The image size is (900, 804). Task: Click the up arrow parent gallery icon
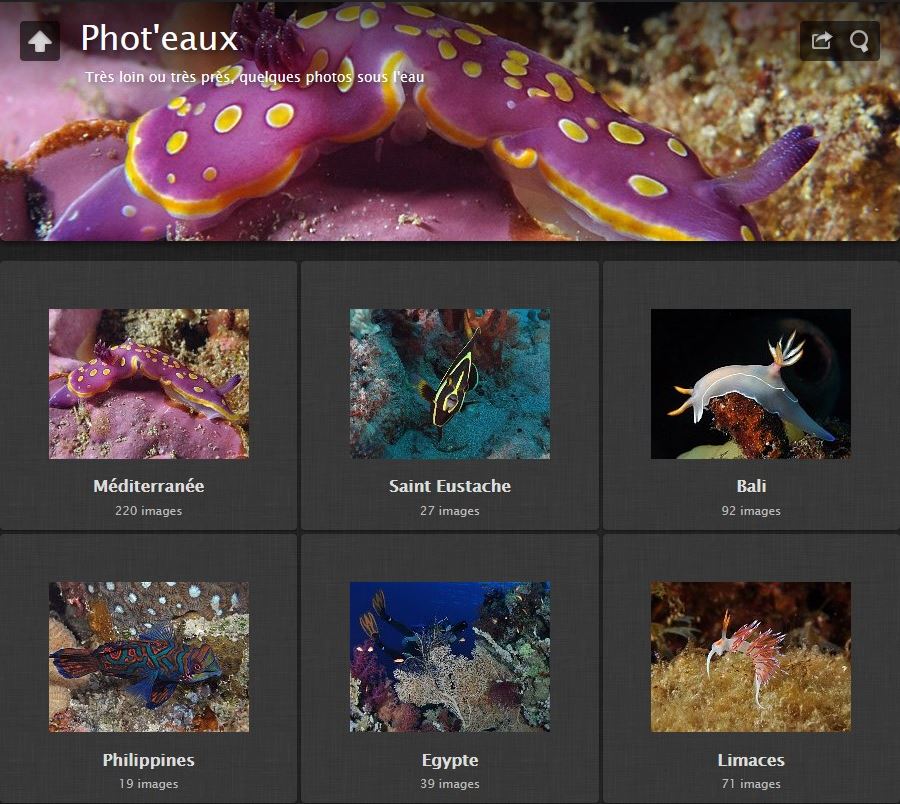(40, 41)
